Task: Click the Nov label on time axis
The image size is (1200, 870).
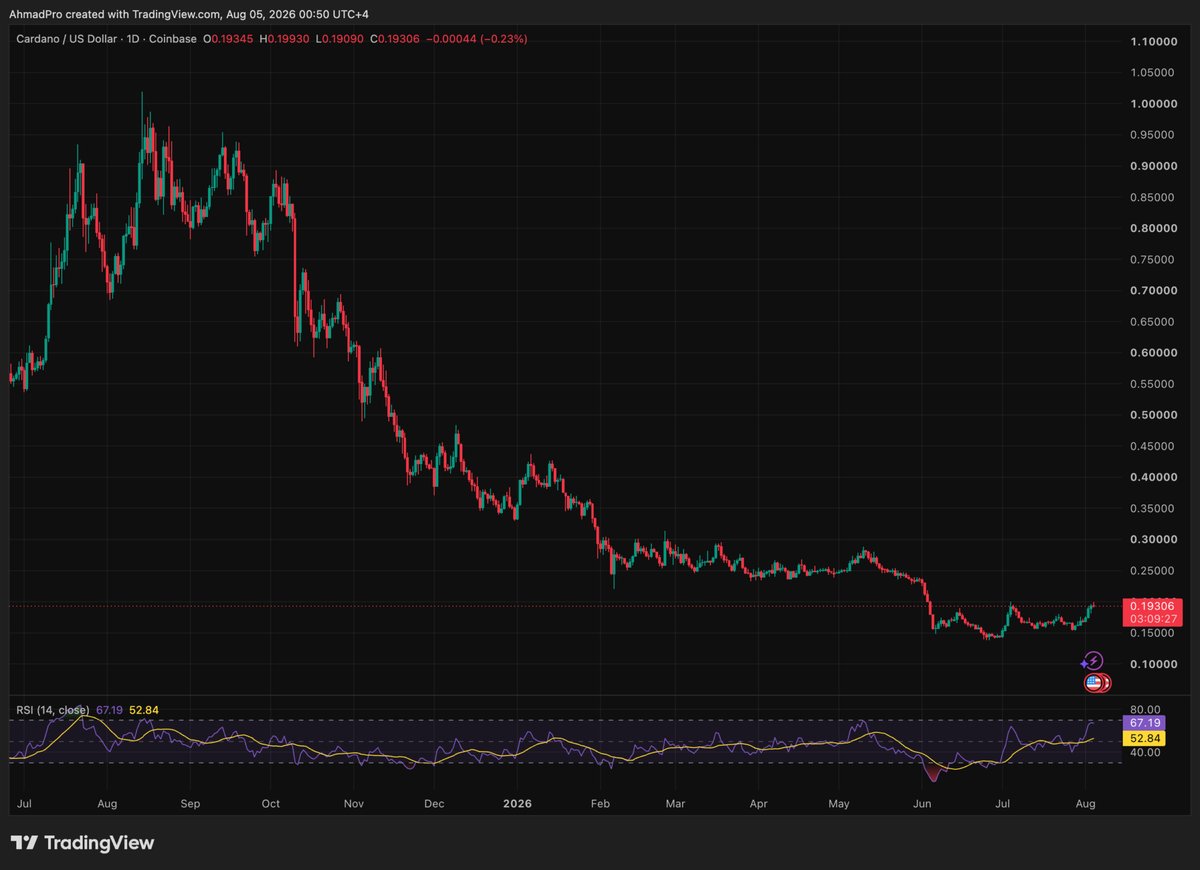Action: 352,803
